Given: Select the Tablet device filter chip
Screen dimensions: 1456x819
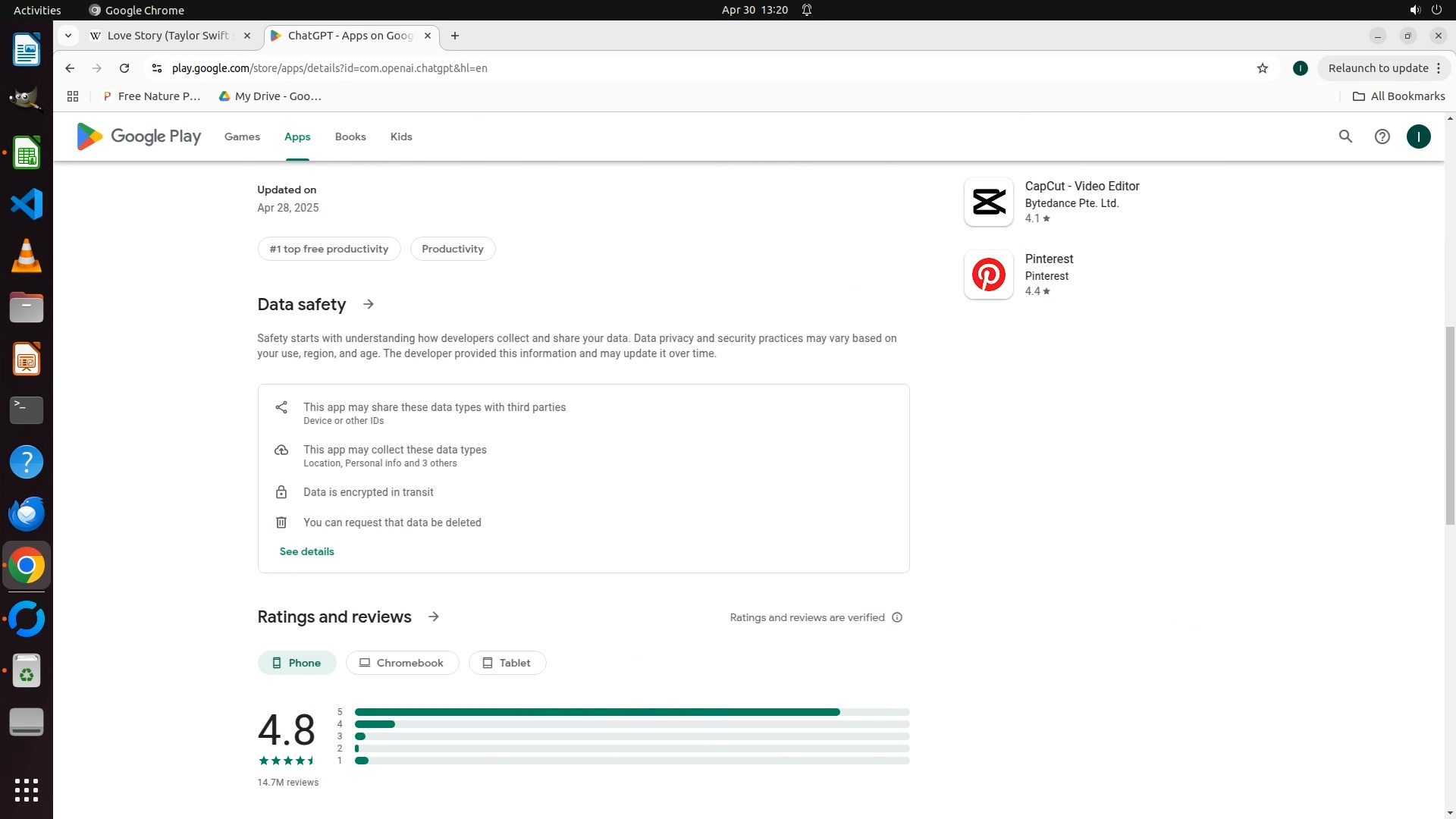Looking at the screenshot, I should [507, 663].
